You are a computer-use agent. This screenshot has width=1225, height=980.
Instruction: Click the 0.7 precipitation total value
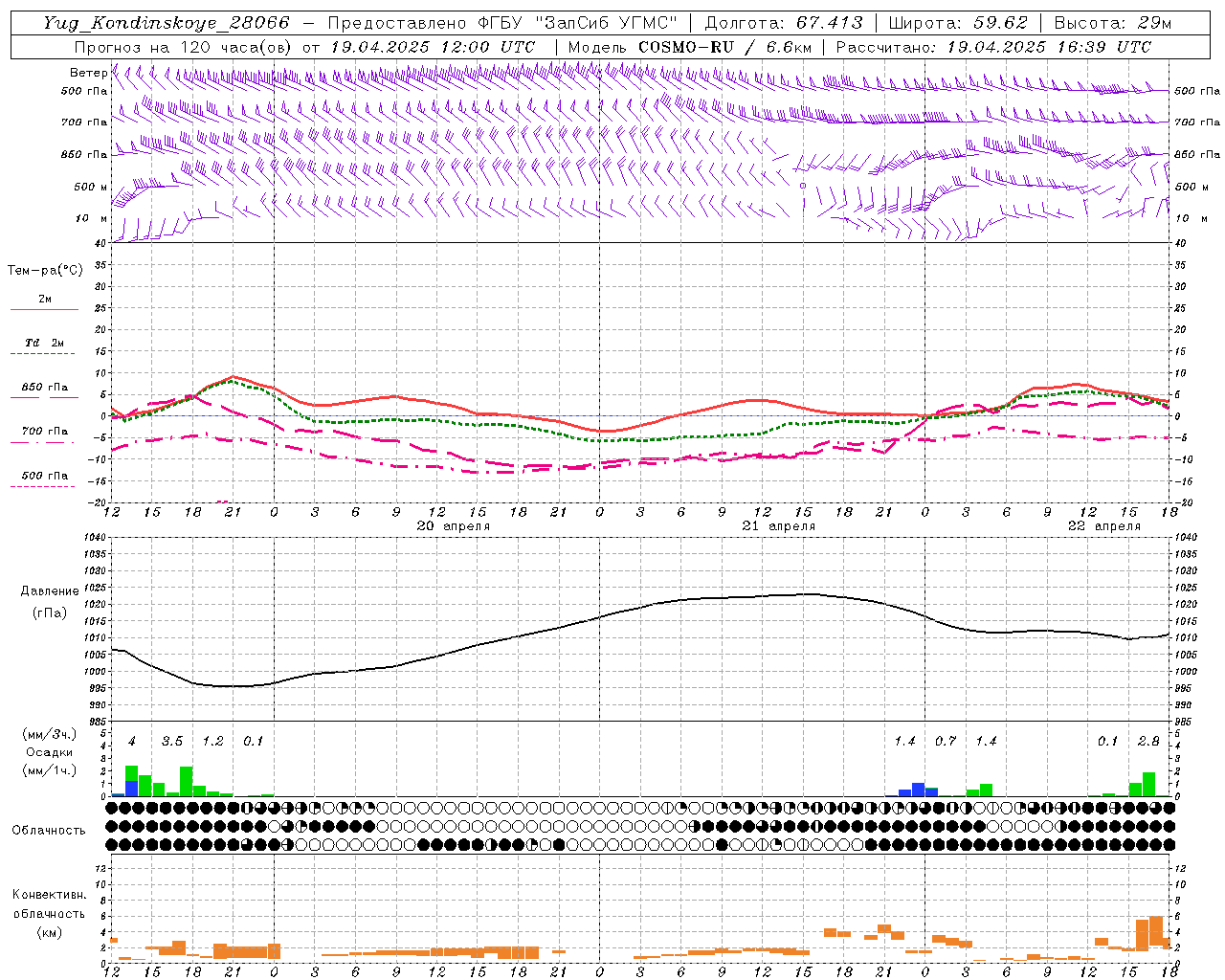946,742
